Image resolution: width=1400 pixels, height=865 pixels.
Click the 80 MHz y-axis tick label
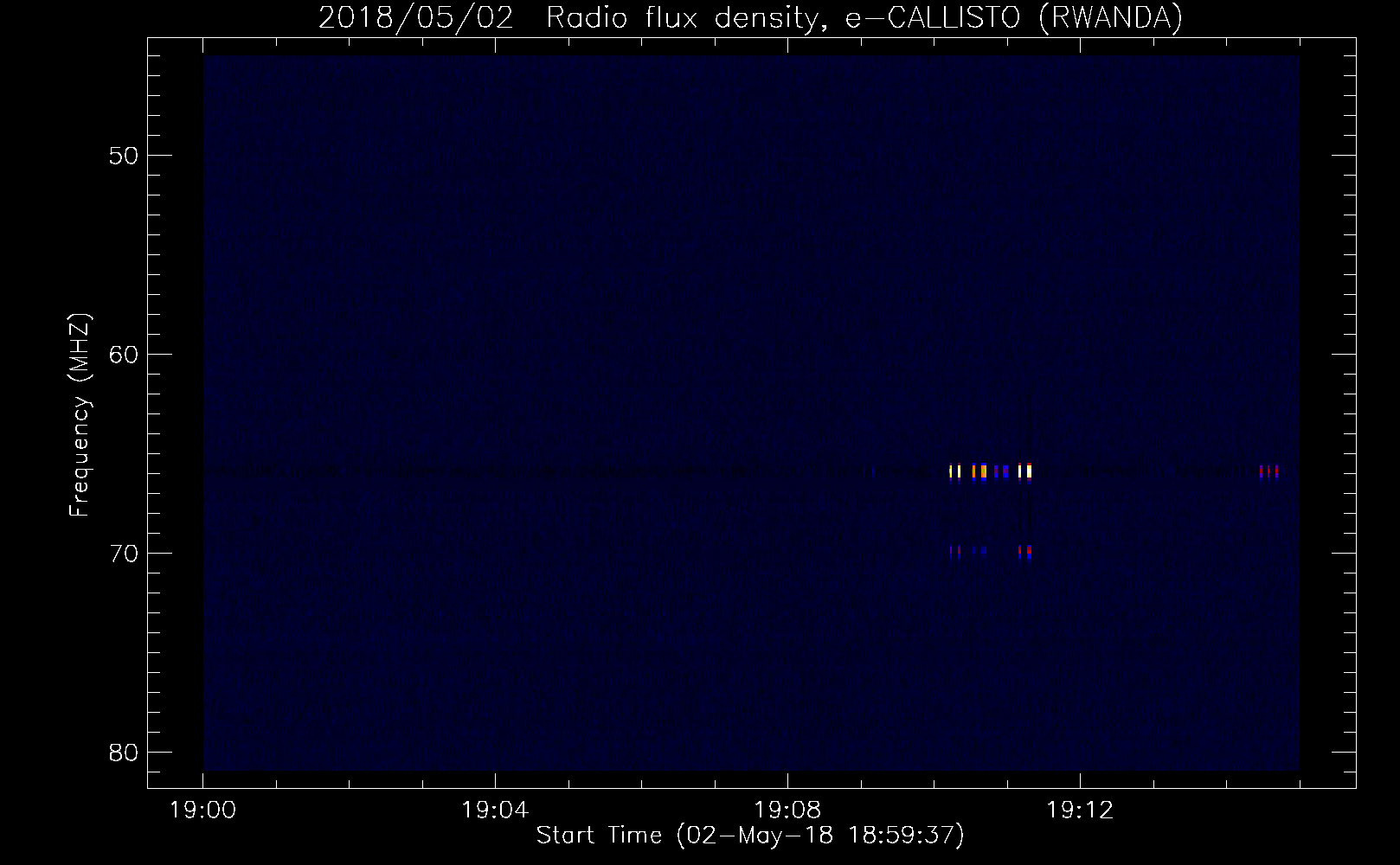(124, 753)
